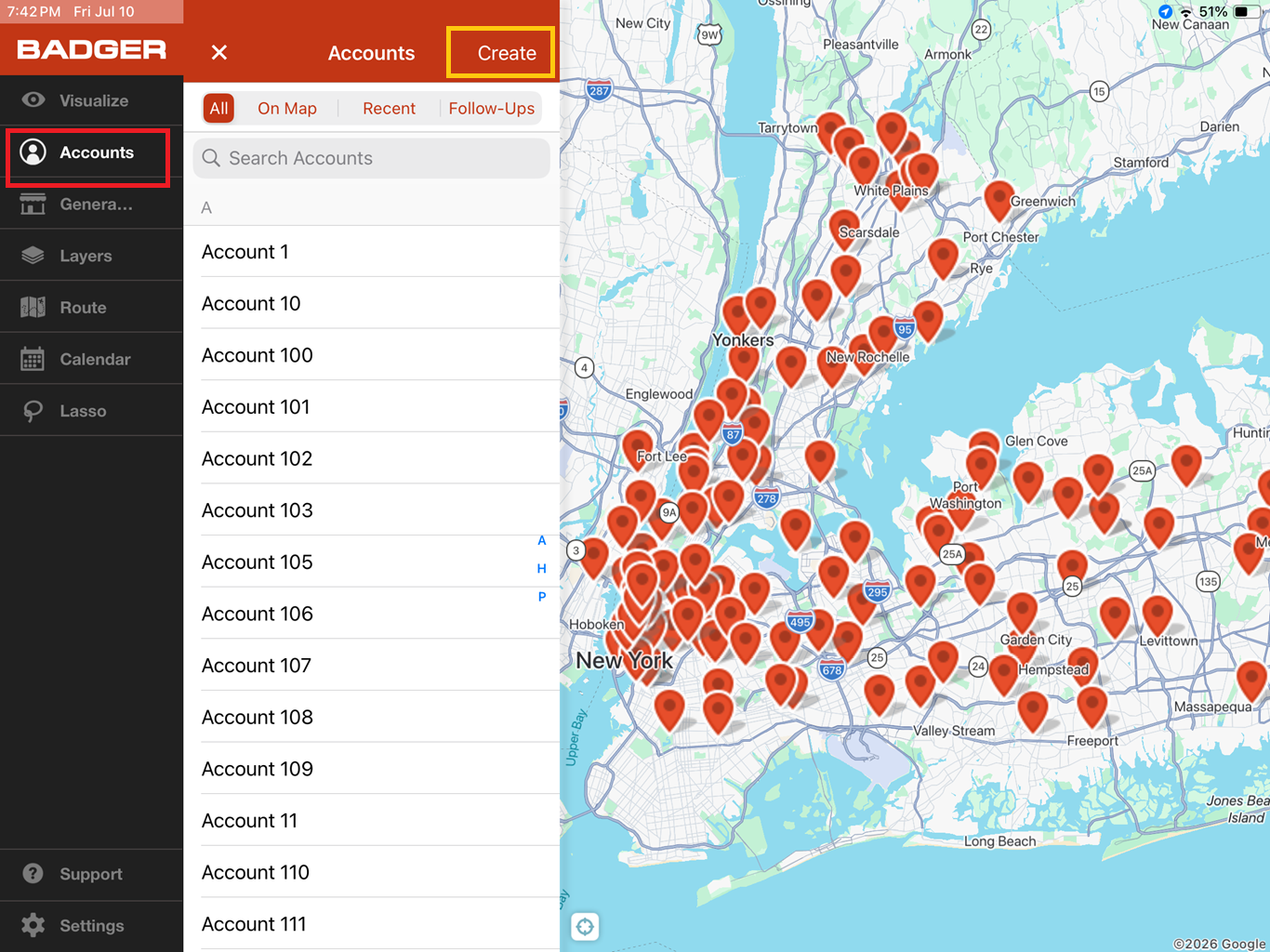Image resolution: width=1270 pixels, height=952 pixels.
Task: Open the Layers menu item
Action: coord(91,256)
